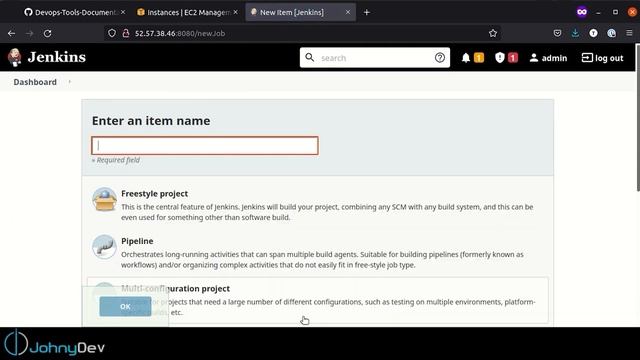Close the Devops-Tools-Documentation tab

point(123,12)
